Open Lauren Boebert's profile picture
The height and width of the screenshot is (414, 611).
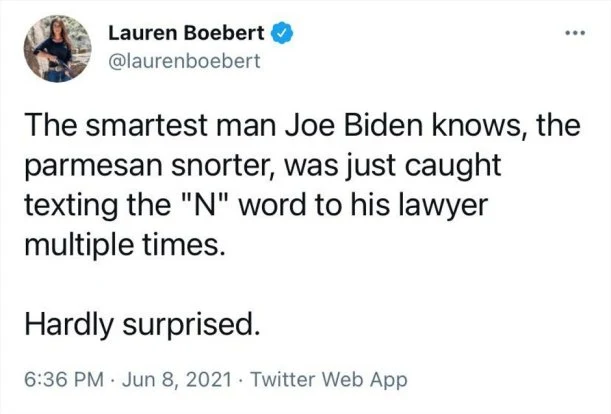58,48
